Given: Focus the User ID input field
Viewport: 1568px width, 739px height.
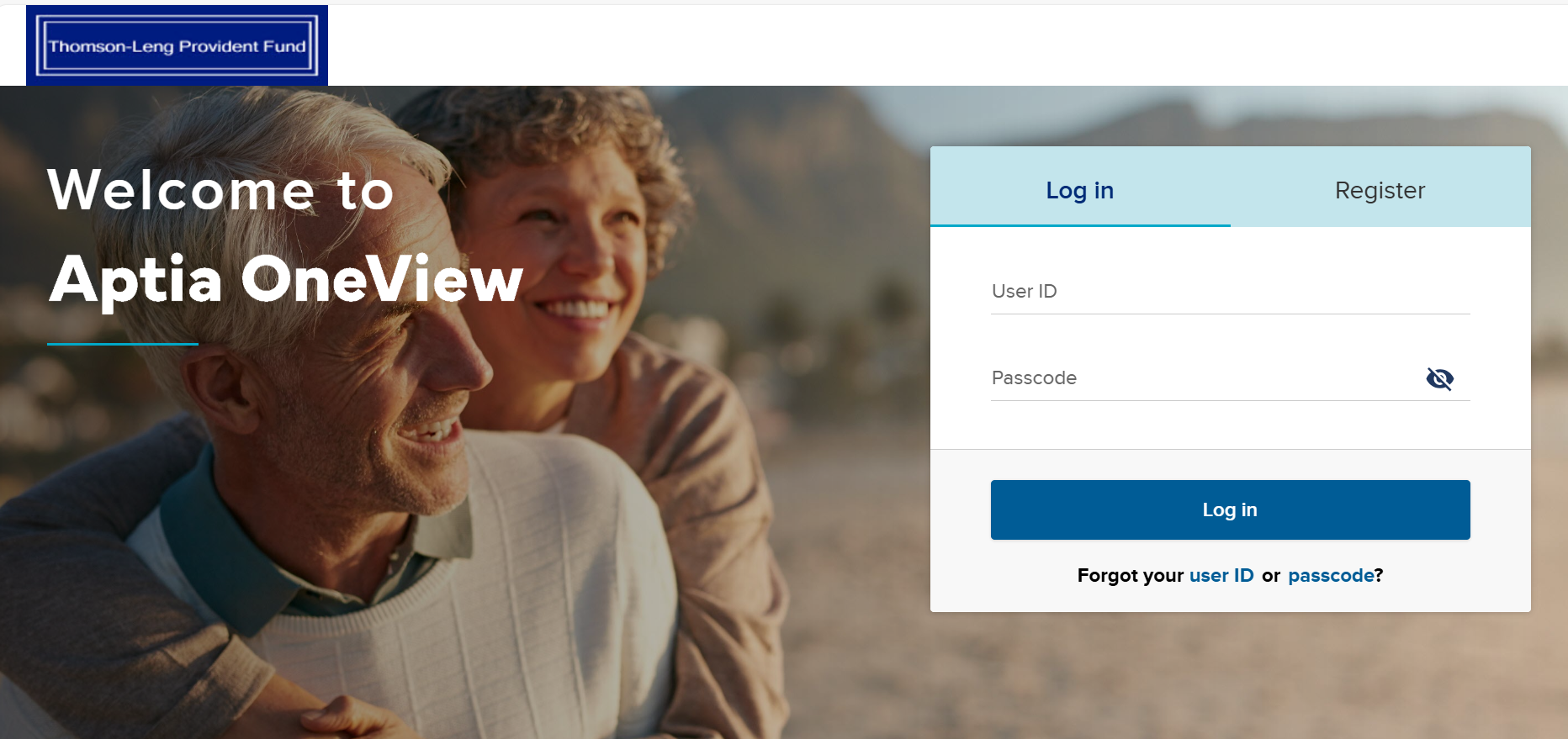Looking at the screenshot, I should coord(1230,292).
